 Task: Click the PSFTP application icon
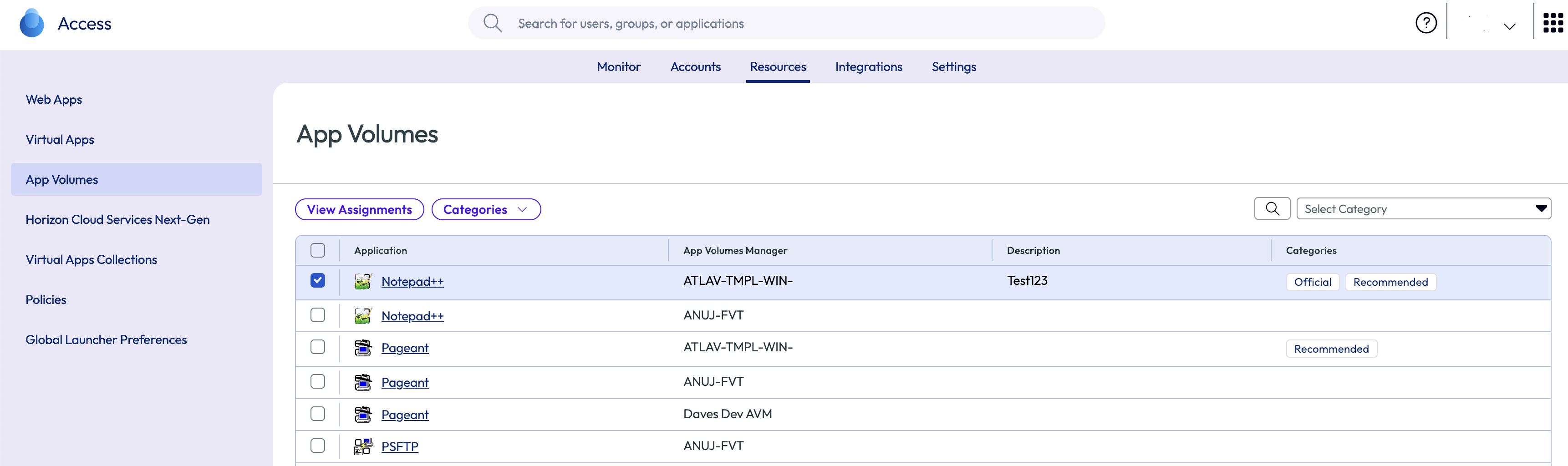coord(363,446)
